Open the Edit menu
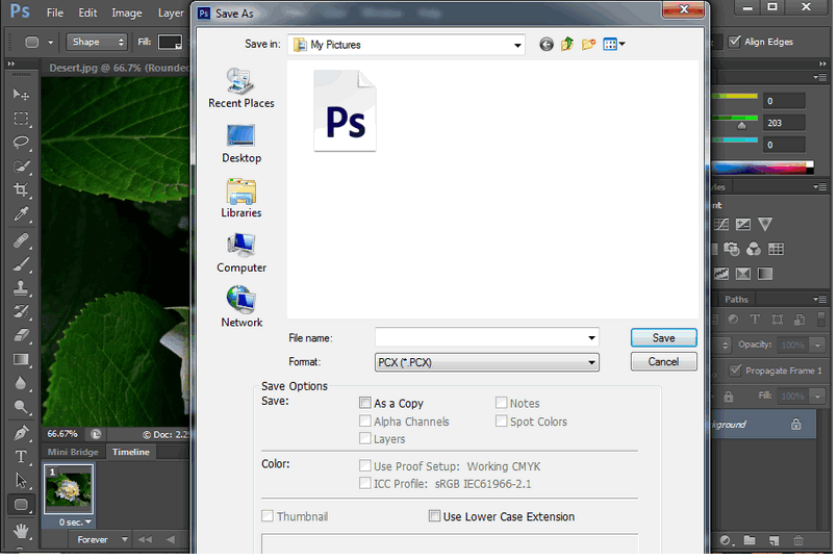Screen dimensions: 833x554 [88, 13]
